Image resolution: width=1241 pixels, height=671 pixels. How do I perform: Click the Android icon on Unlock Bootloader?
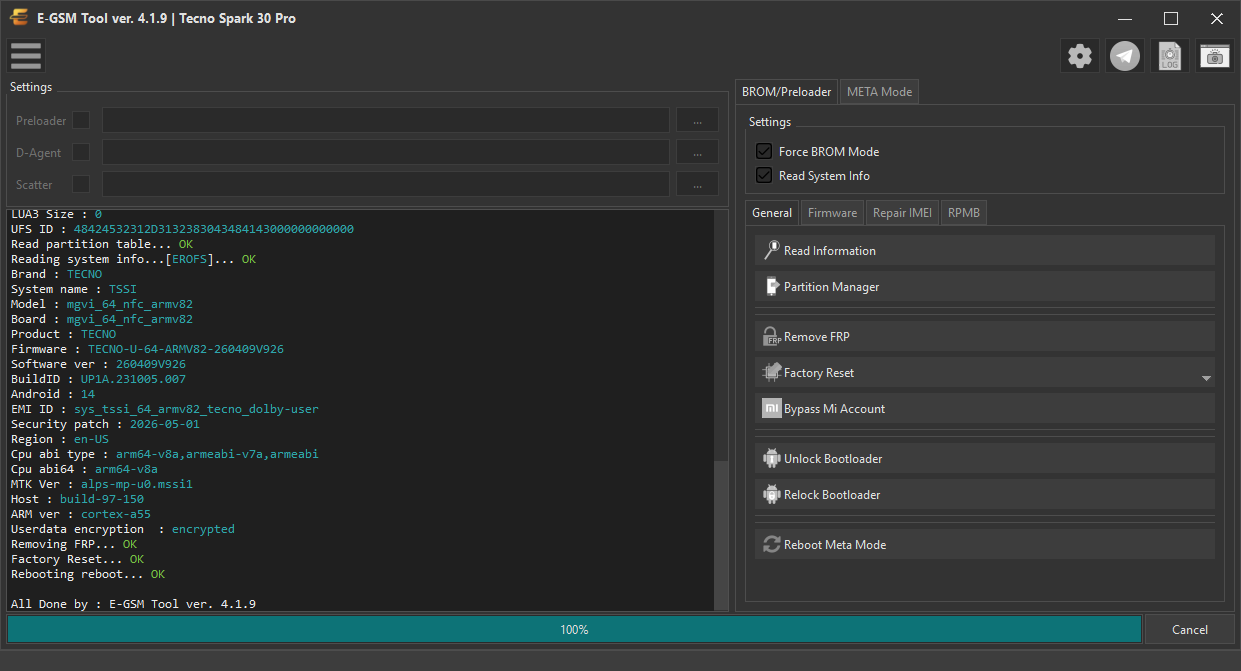tap(771, 459)
